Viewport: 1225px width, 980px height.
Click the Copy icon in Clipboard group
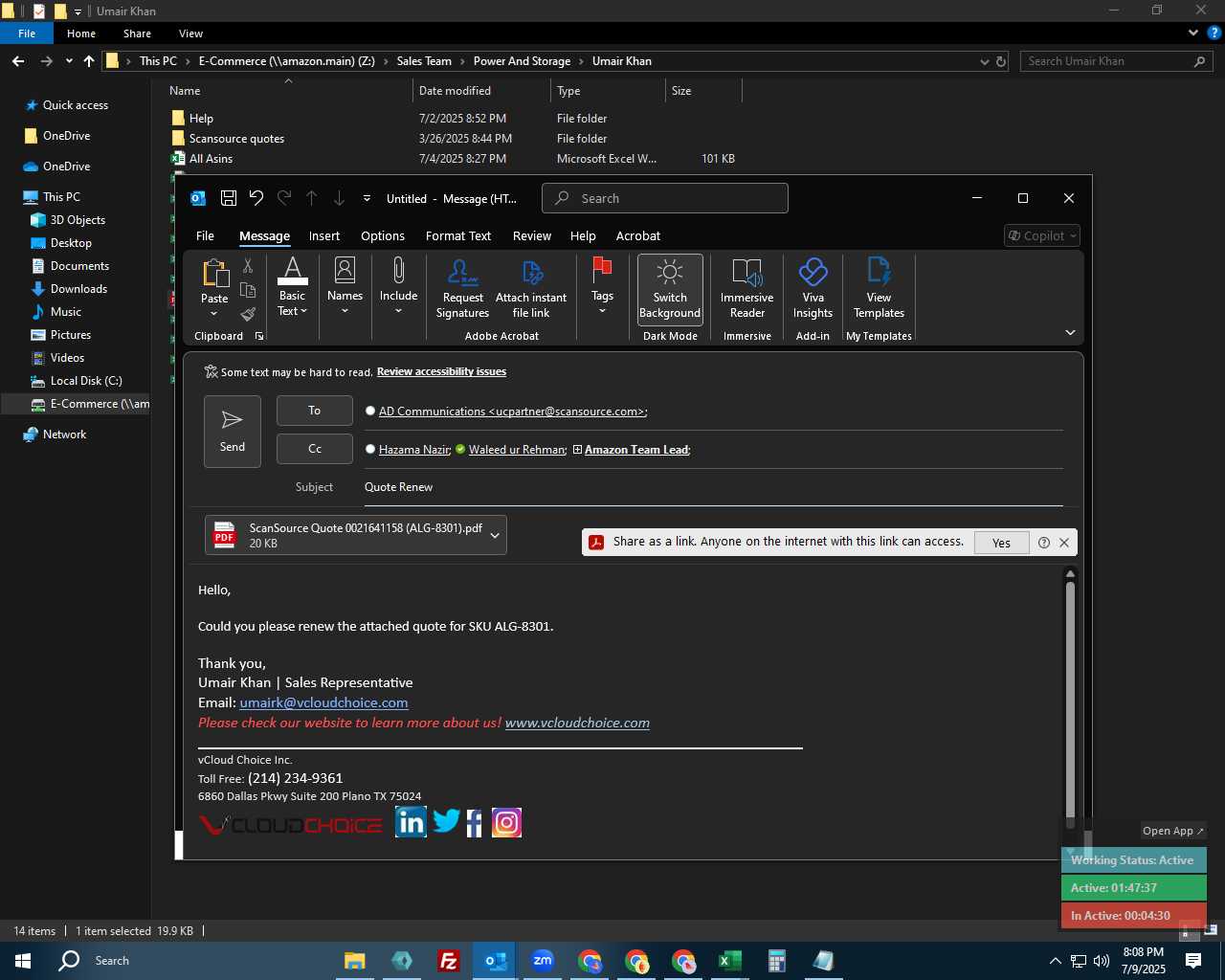(x=248, y=290)
